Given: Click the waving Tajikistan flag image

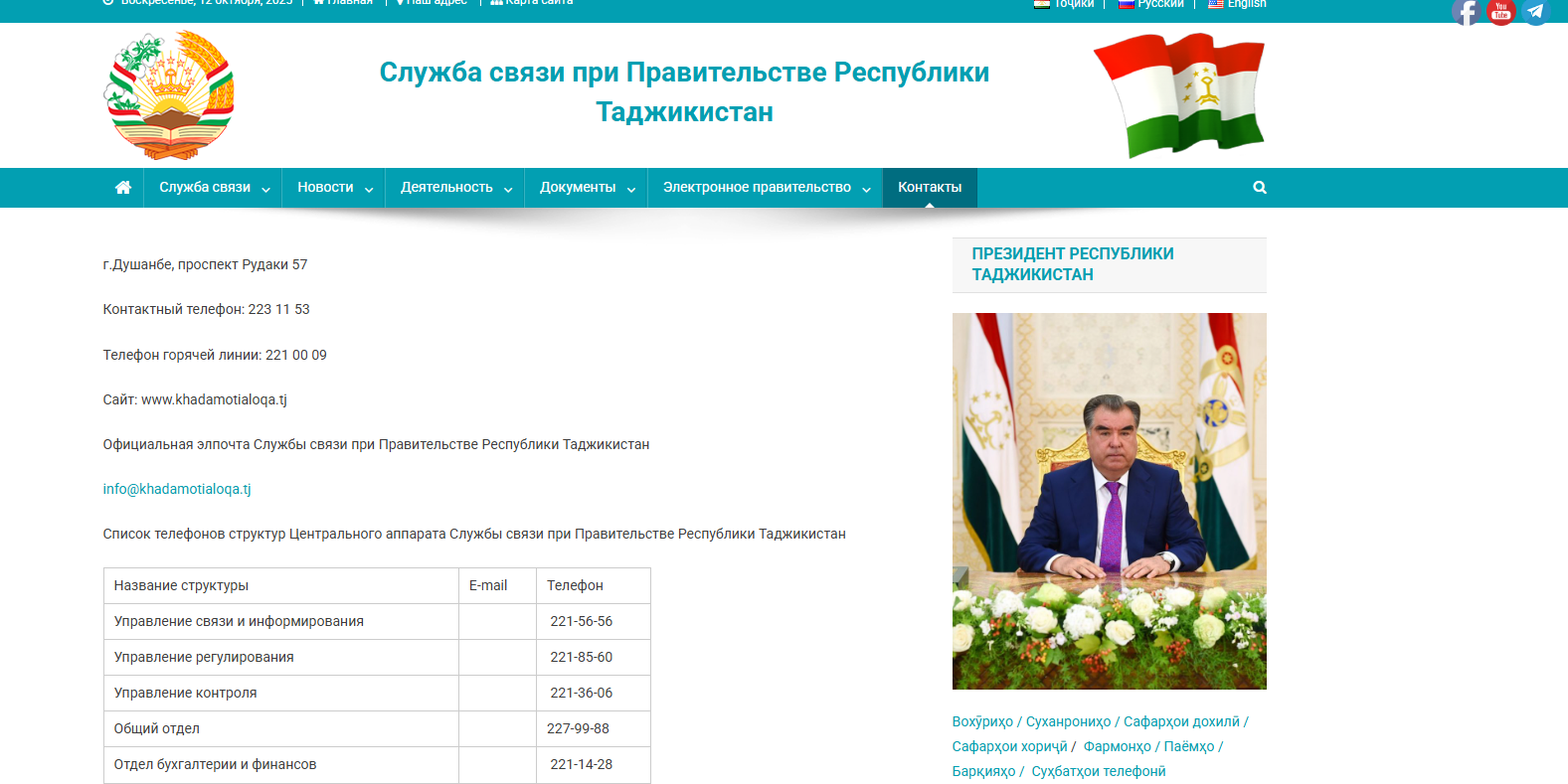Looking at the screenshot, I should point(1179,95).
